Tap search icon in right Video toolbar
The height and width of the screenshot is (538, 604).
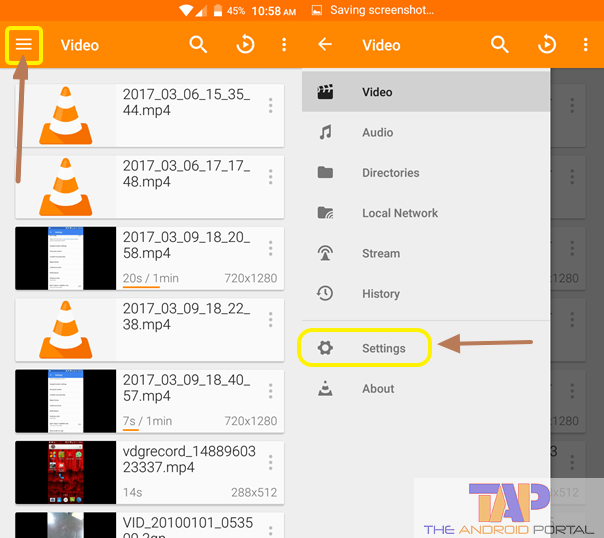[x=500, y=45]
